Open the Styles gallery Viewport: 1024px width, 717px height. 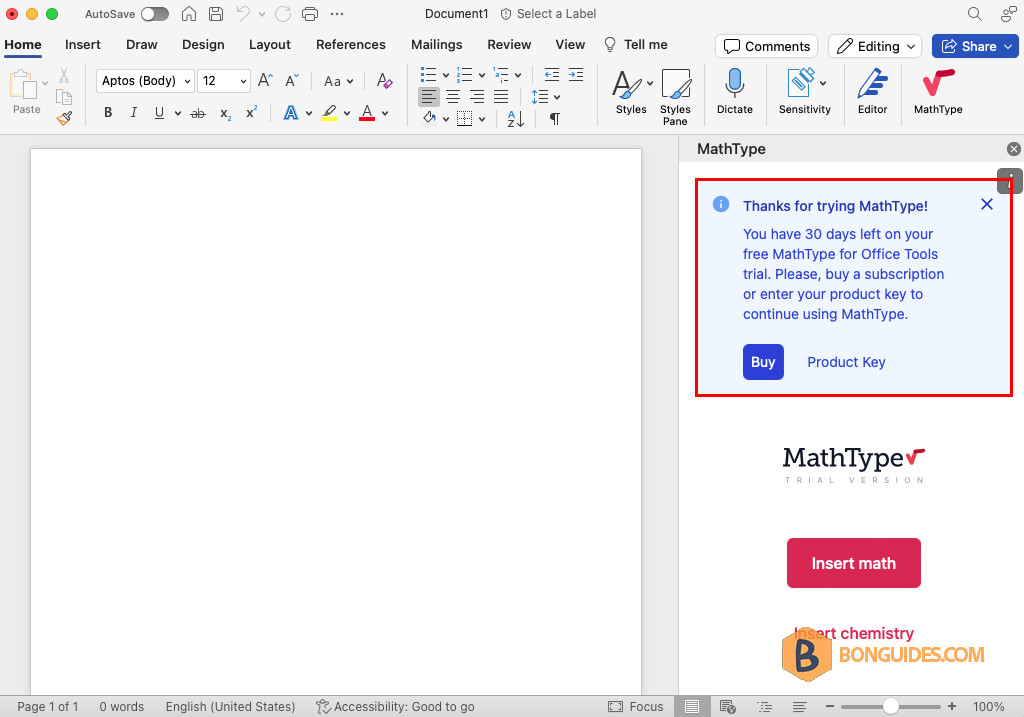(631, 92)
